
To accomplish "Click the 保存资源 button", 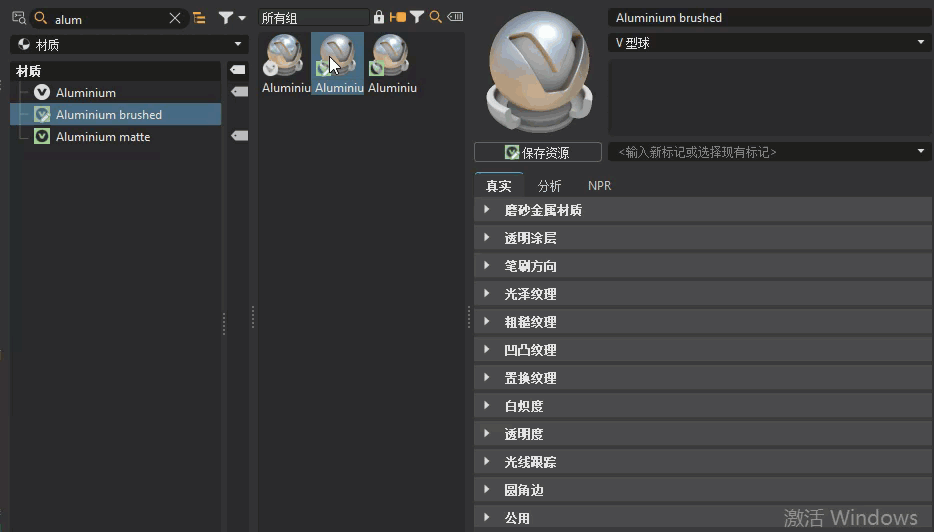I will pyautogui.click(x=538, y=153).
